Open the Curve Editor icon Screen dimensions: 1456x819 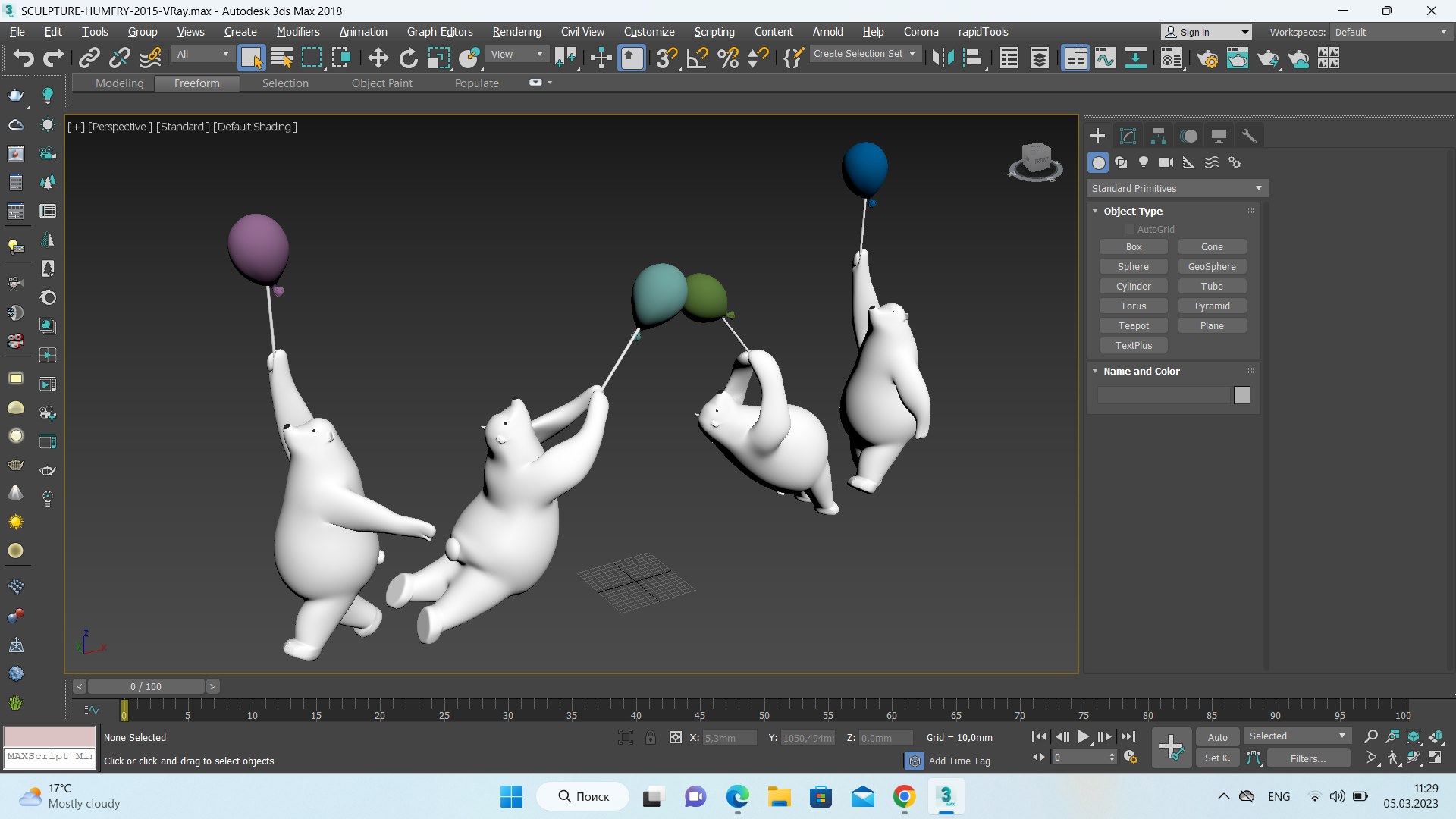click(x=1106, y=58)
